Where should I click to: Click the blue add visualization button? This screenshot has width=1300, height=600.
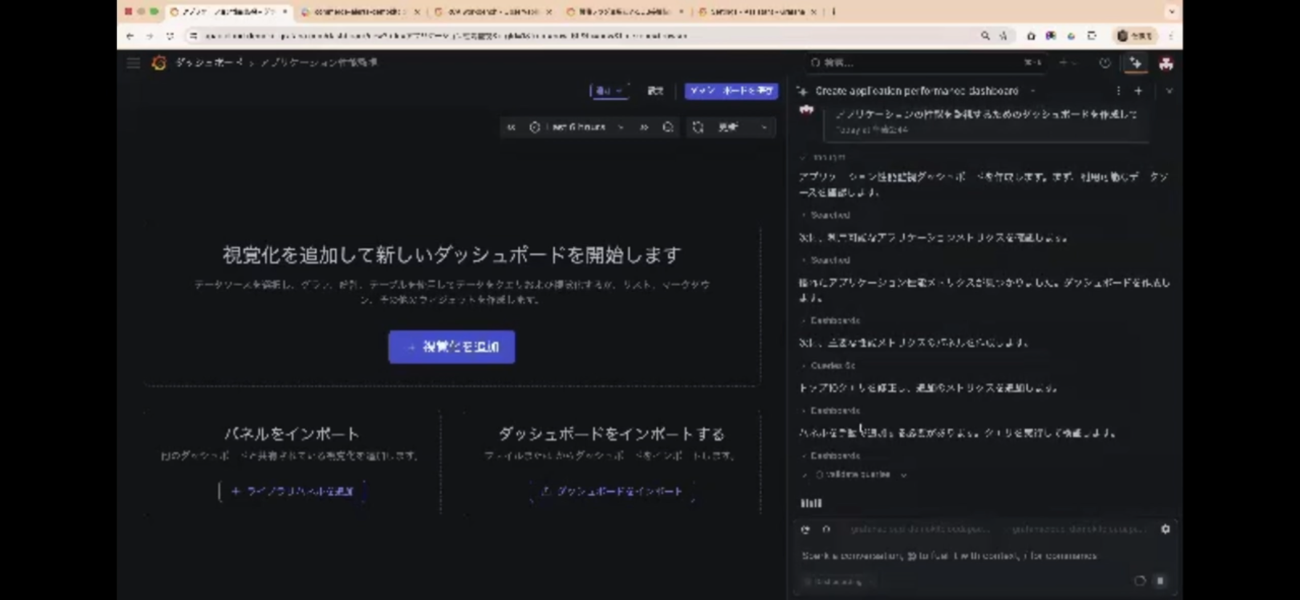[x=451, y=347]
